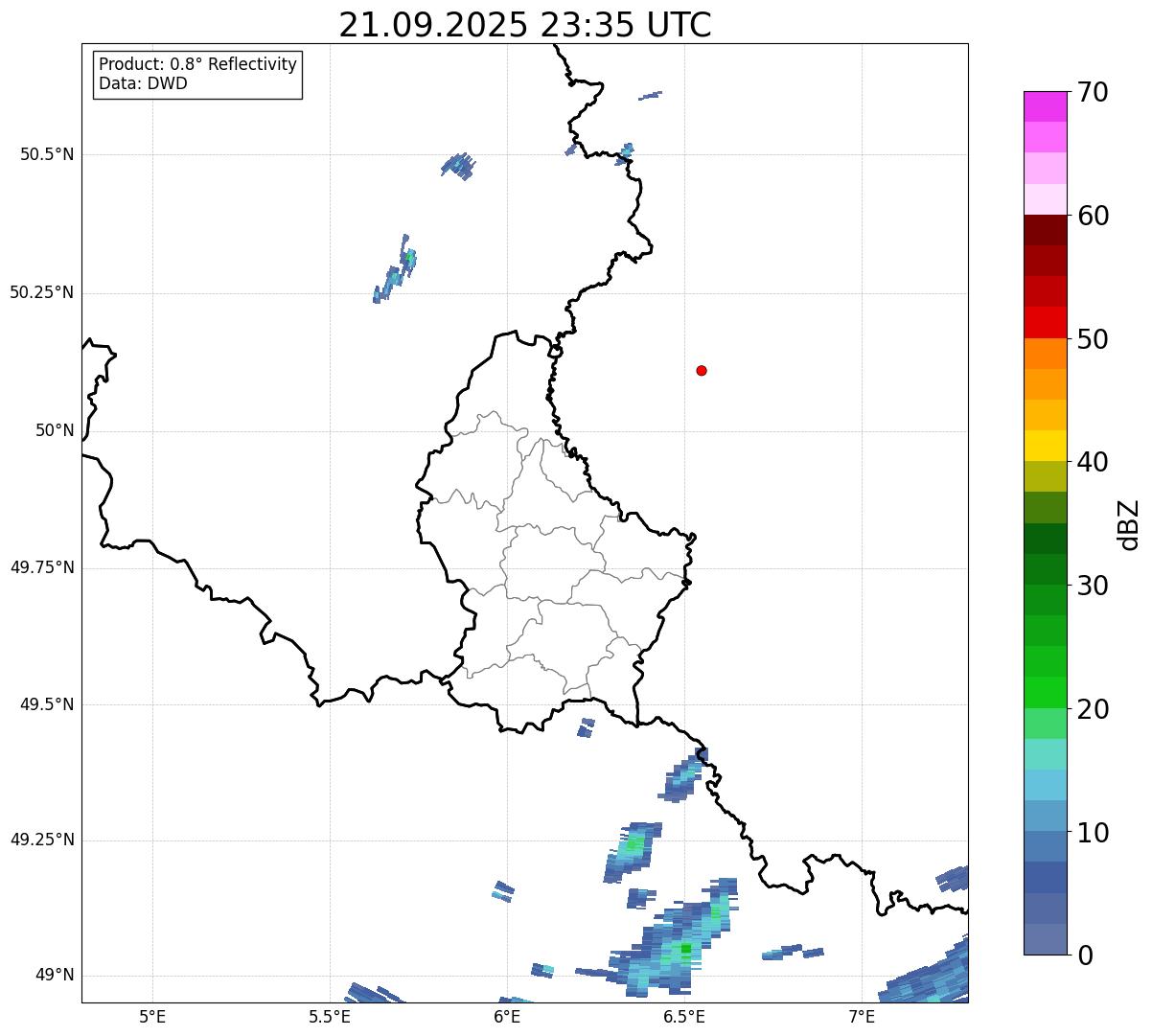1152x1036 pixels.
Task: Click the title timestamp 21.09.2025 23:35 UTC
Action: click(525, 25)
